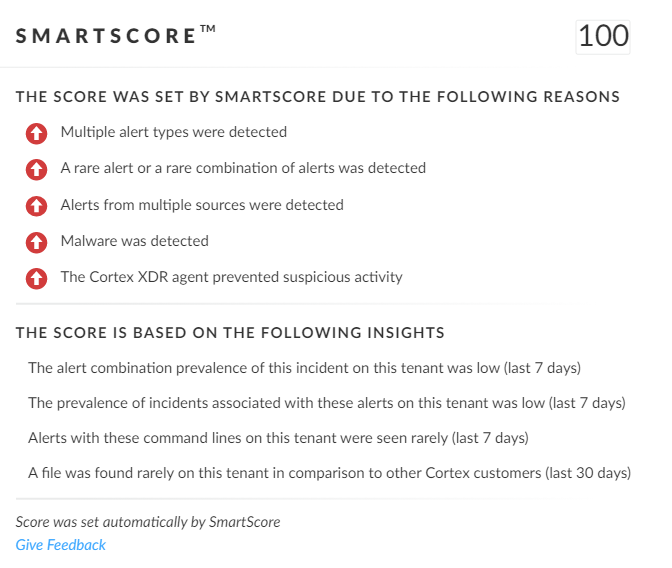Click red arrow icon beside Cortex XDR agent prevented
The image size is (672, 568).
[x=36, y=278]
